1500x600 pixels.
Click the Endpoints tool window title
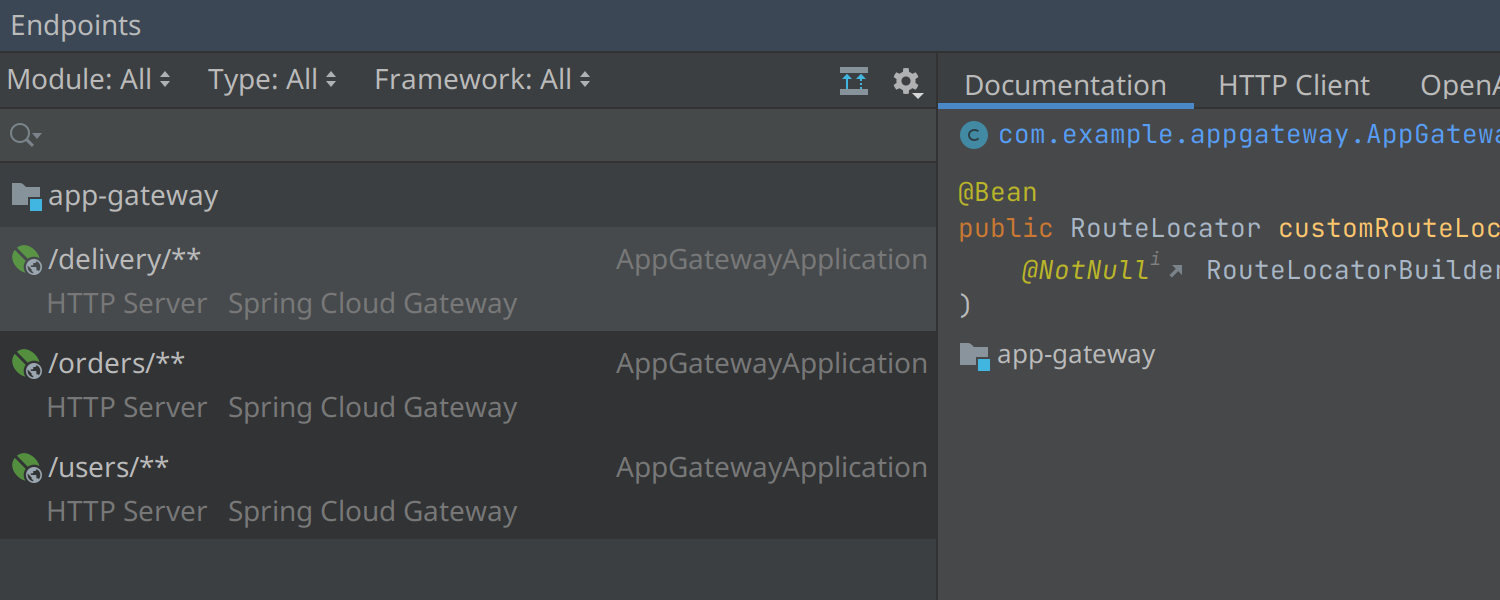point(76,25)
